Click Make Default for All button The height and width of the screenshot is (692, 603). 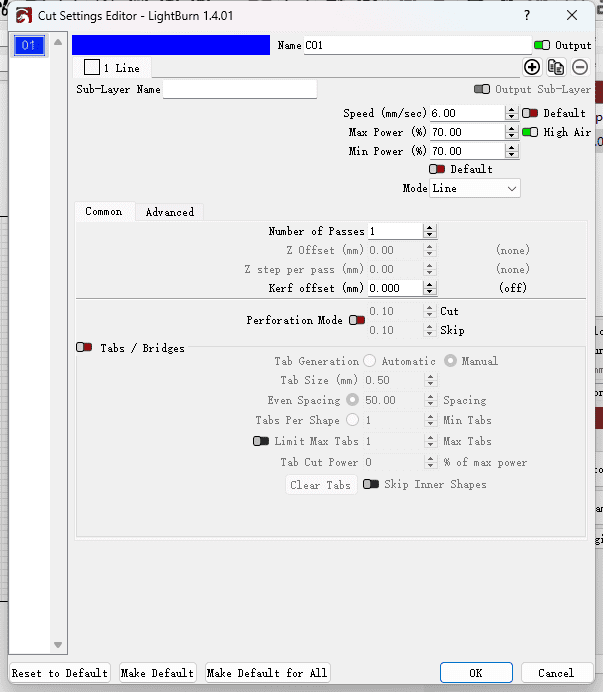[267, 673]
